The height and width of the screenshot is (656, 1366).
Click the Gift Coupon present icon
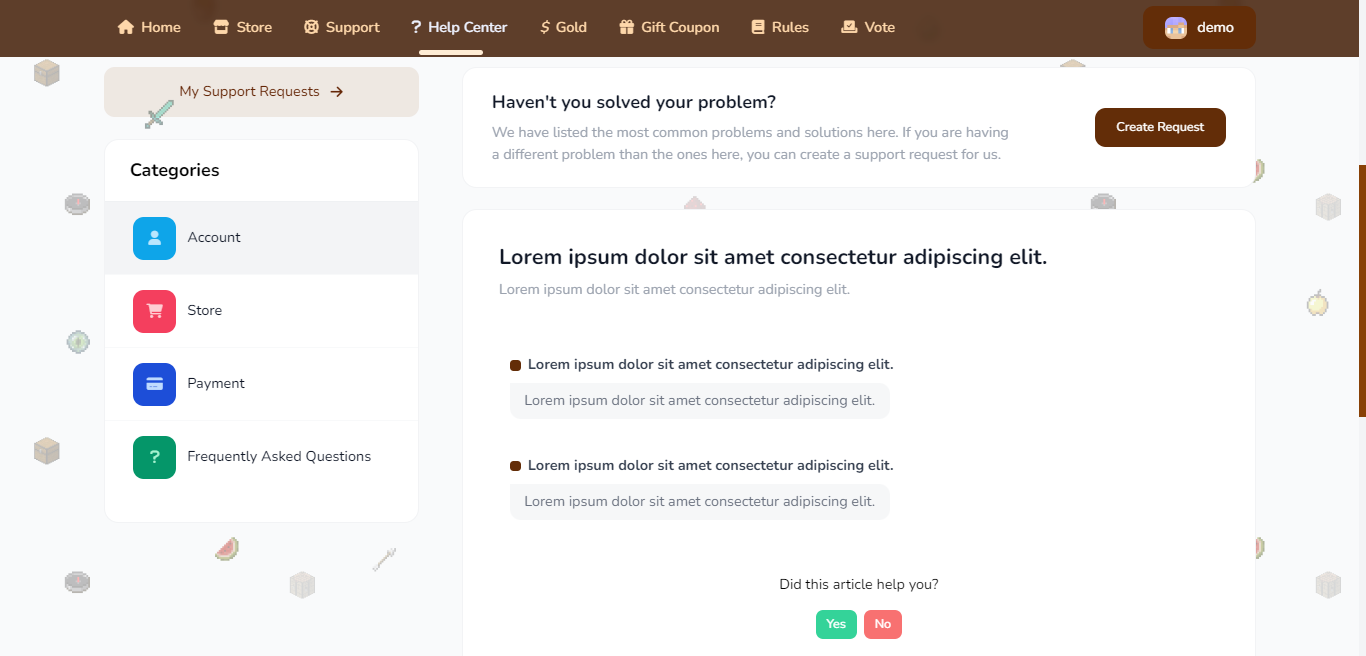[627, 27]
